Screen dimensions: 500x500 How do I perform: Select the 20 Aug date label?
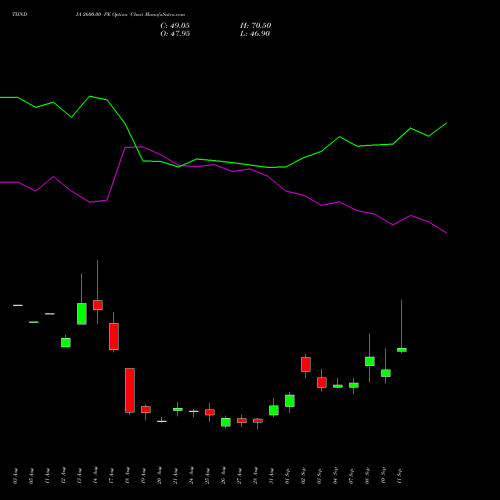(159, 476)
